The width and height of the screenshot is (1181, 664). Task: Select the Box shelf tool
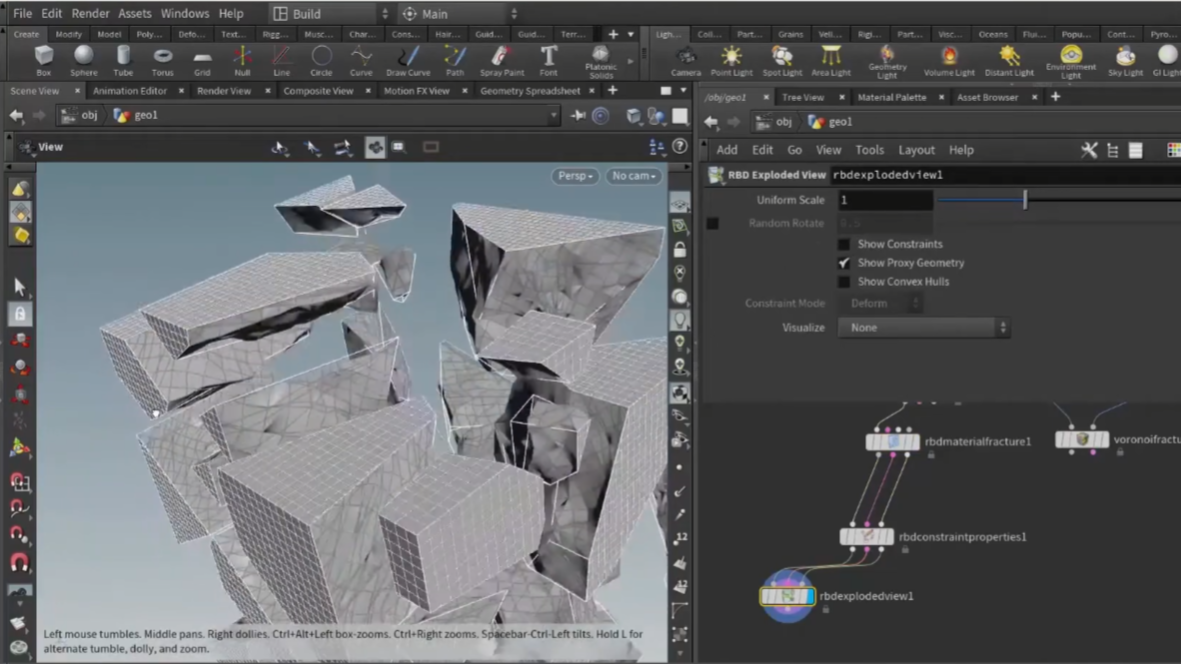(x=44, y=60)
